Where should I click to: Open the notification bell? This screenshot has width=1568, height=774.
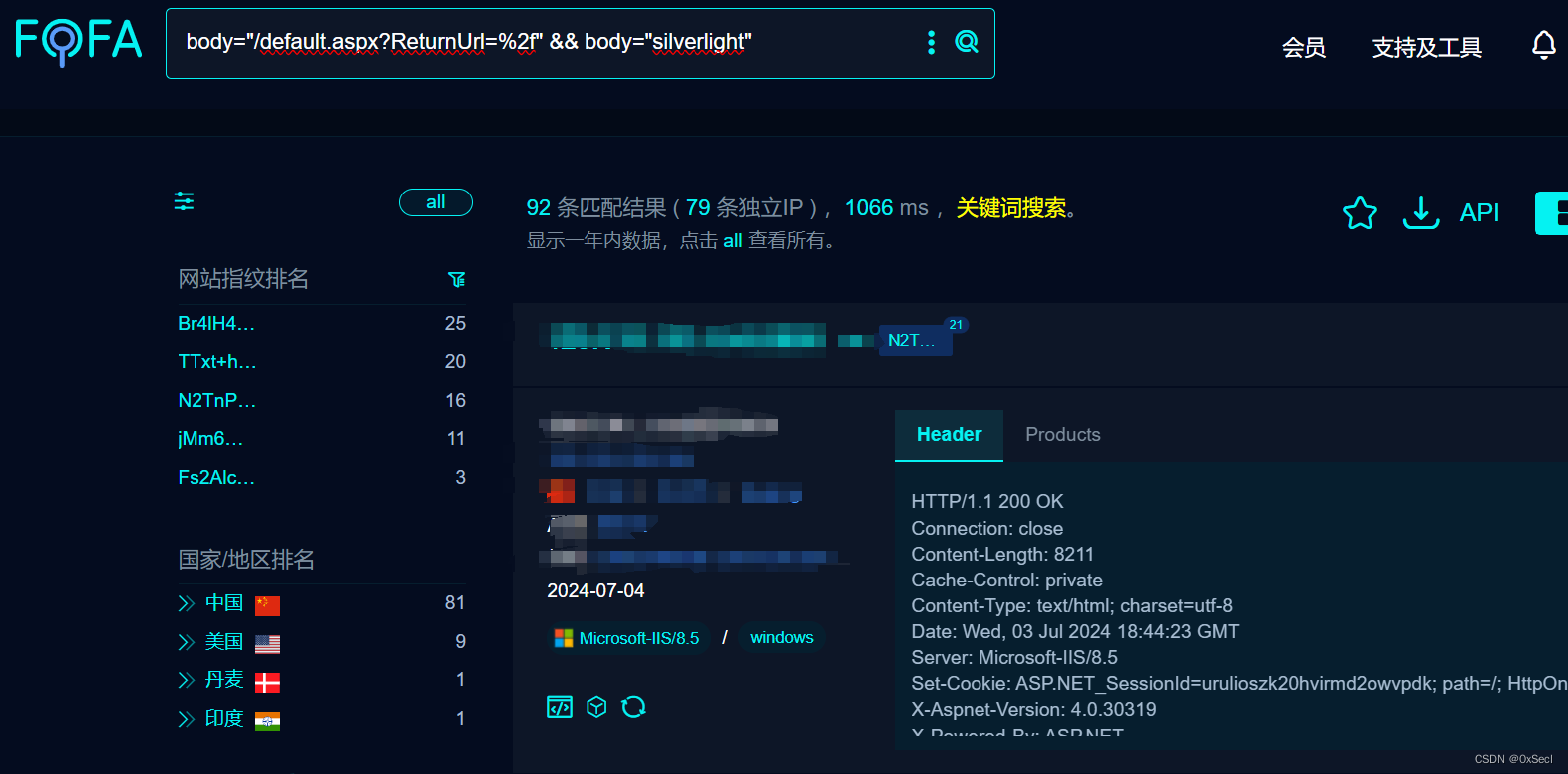point(1543,46)
